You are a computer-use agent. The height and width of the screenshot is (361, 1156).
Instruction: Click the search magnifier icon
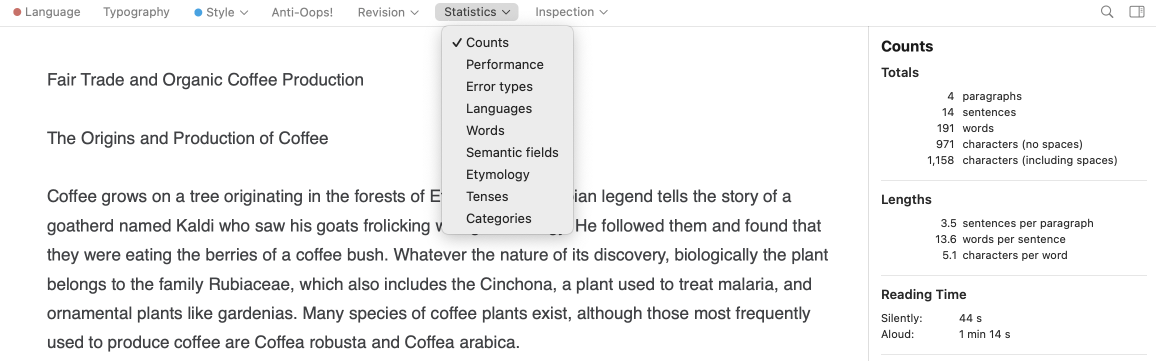point(1107,12)
